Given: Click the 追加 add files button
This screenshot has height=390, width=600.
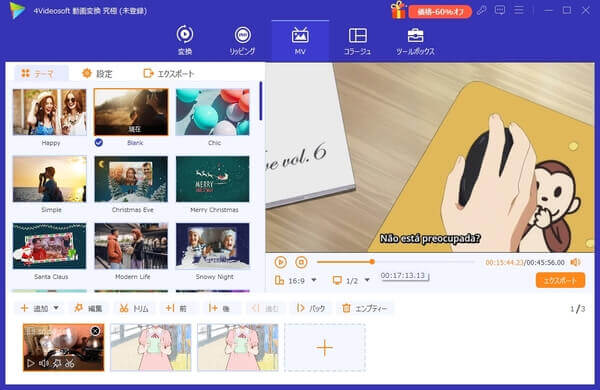Looking at the screenshot, I should [x=34, y=308].
